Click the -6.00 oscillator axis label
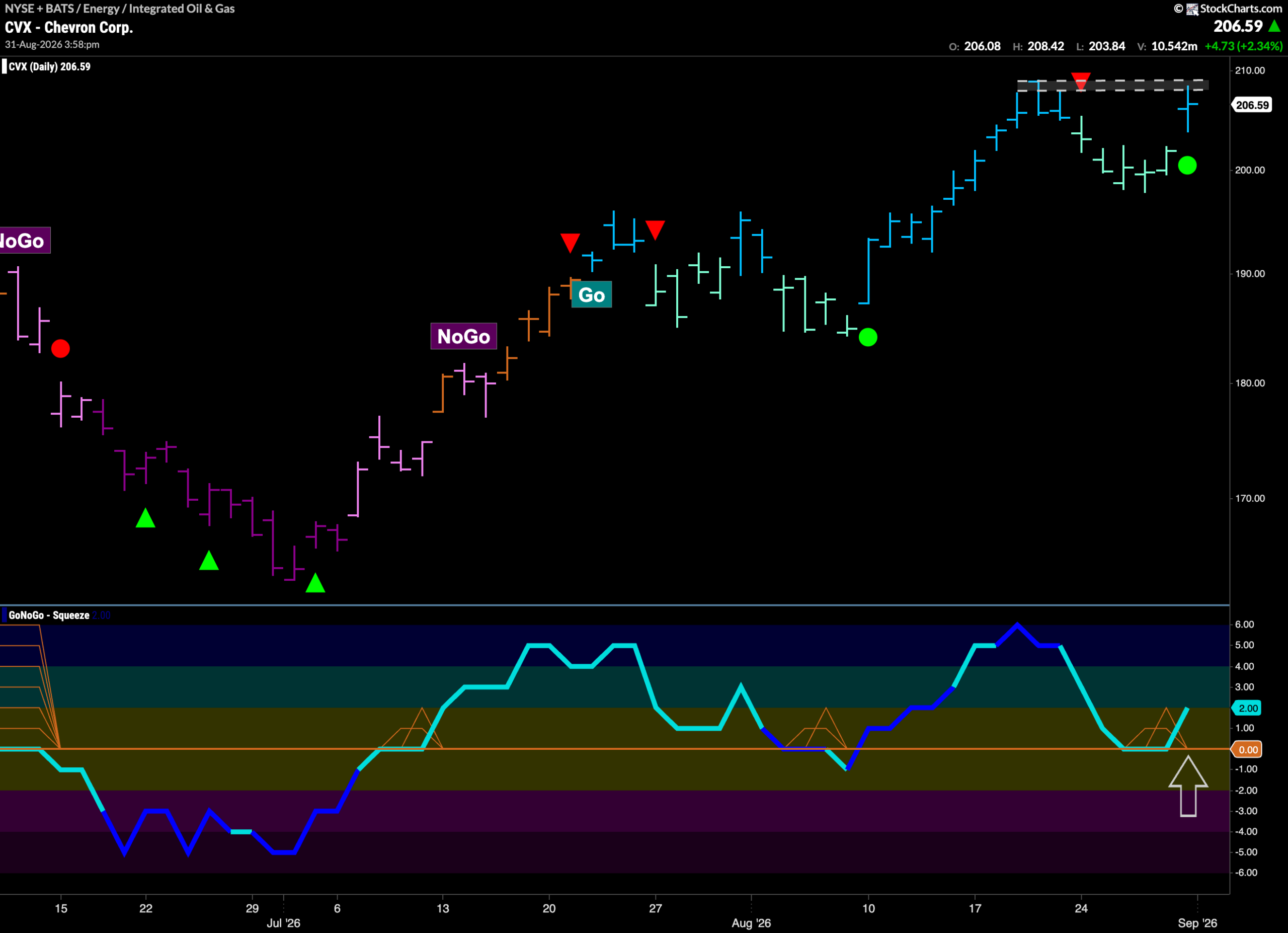 tap(1245, 872)
